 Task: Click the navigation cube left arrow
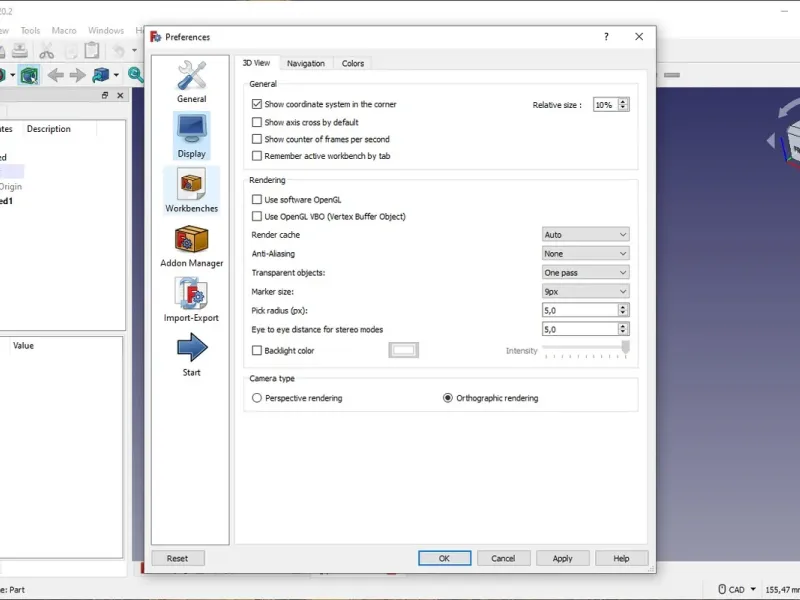coord(771,140)
